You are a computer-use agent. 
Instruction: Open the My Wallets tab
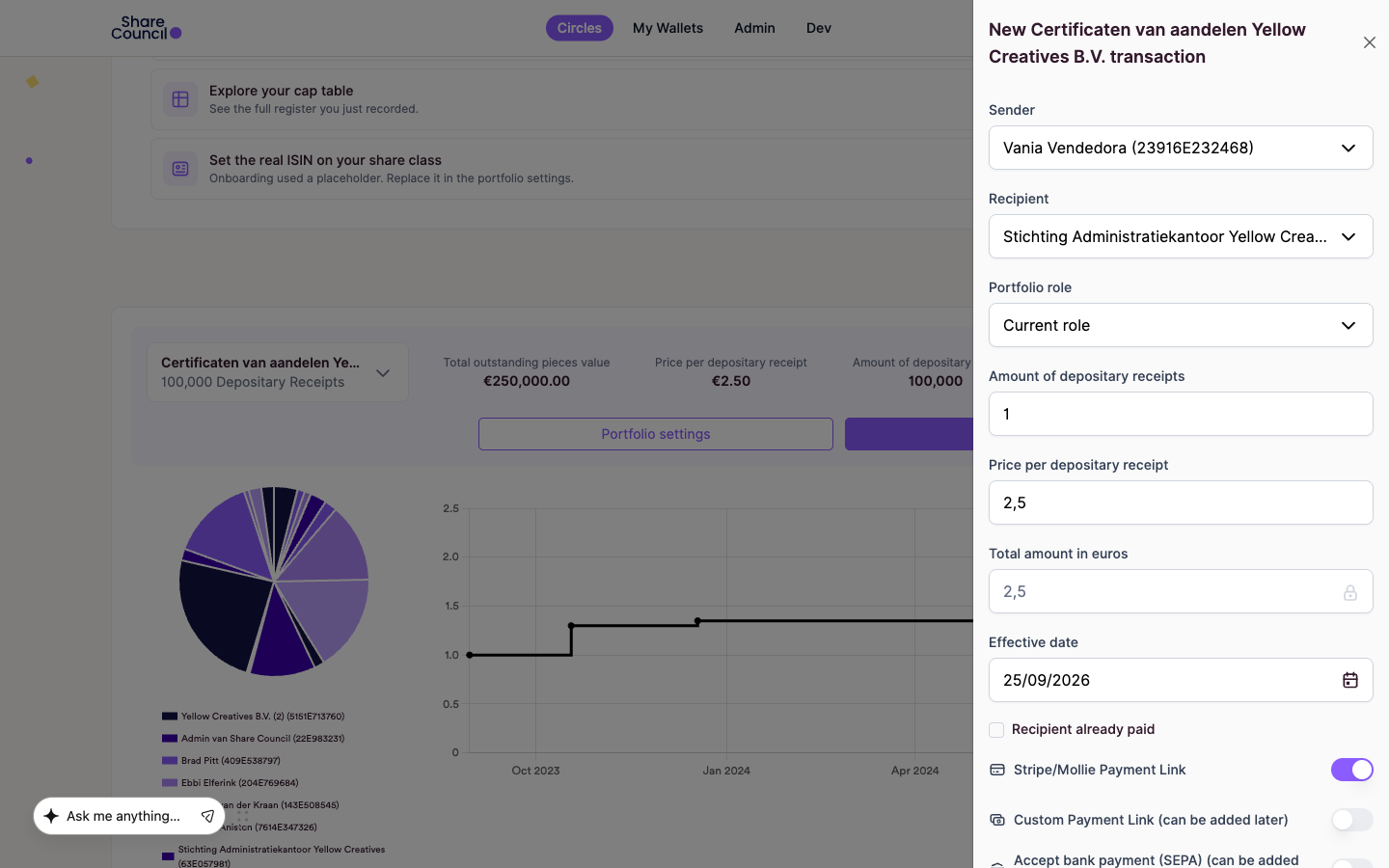[667, 28]
